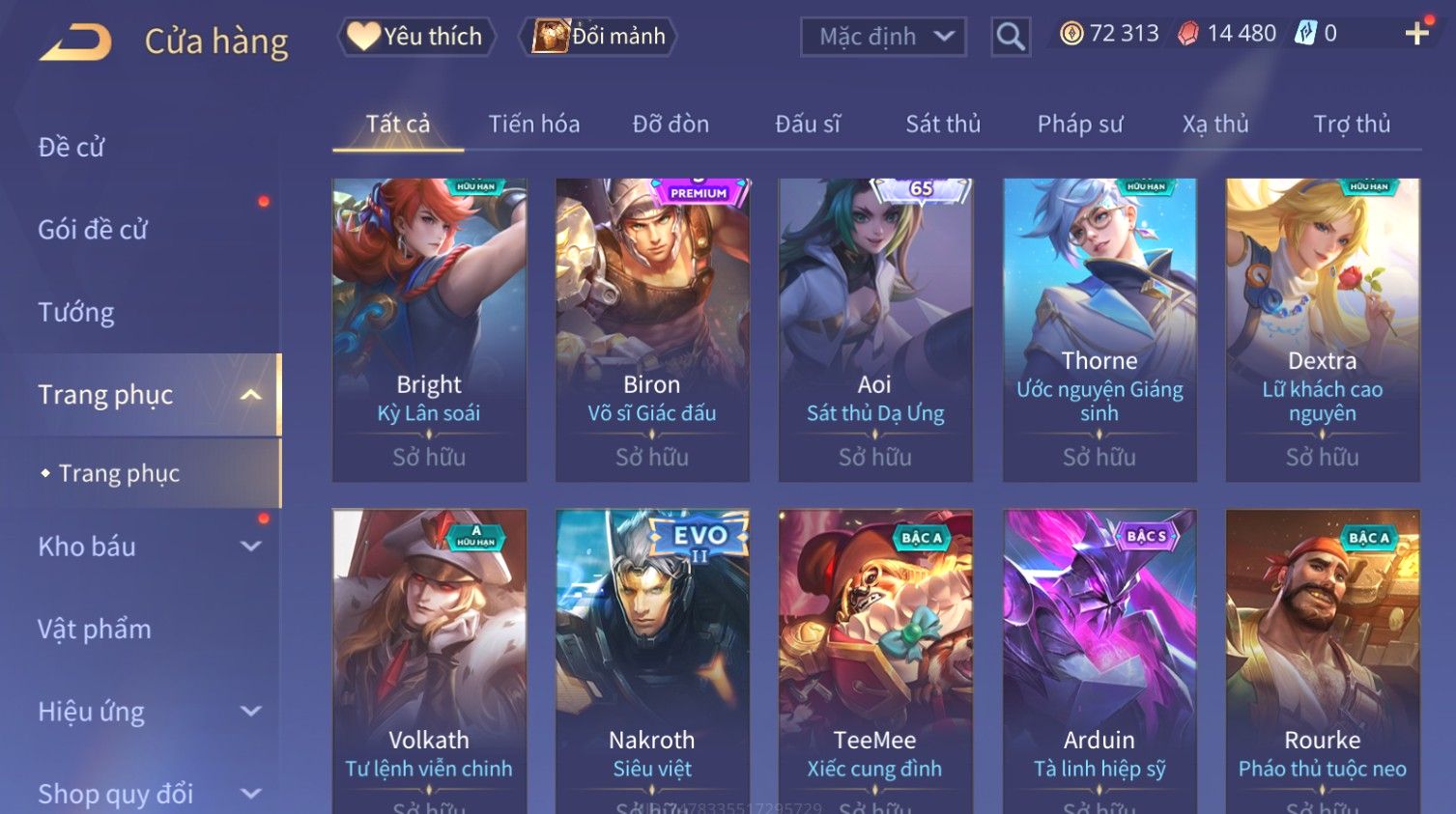This screenshot has width=1456, height=814.
Task: Tap the gold coin balance icon
Action: [1071, 34]
